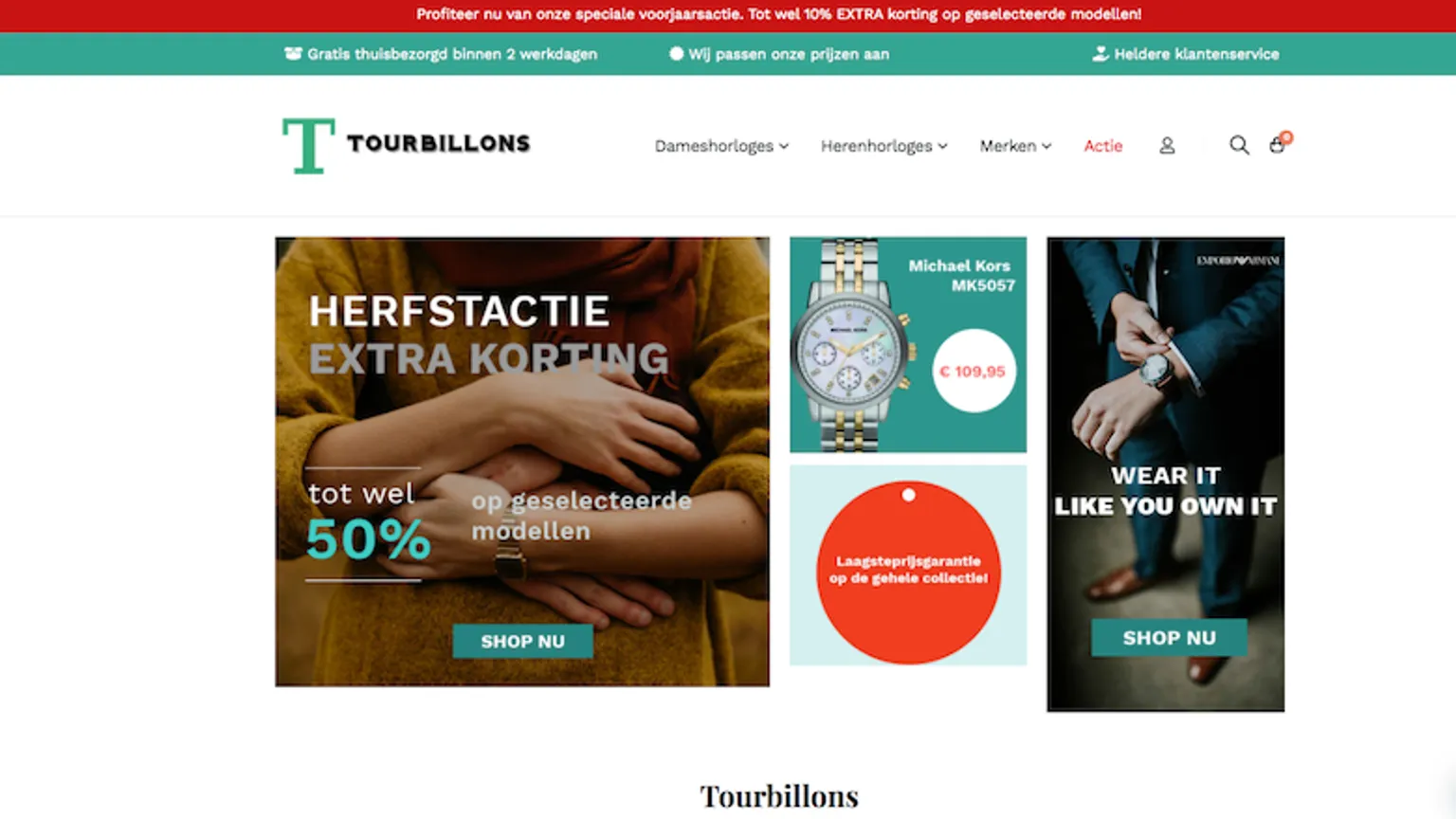Click the € 109,95 price circle
This screenshot has height=819, width=1456.
tap(974, 371)
